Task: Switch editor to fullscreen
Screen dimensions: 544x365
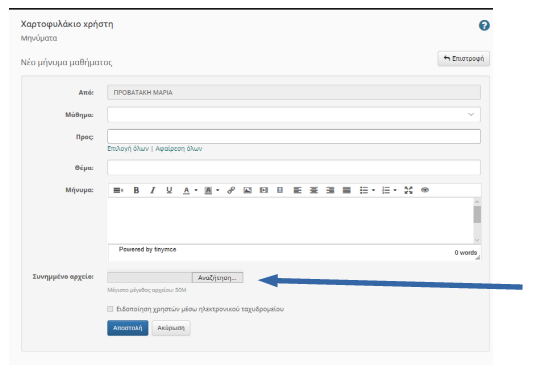Action: [408, 190]
